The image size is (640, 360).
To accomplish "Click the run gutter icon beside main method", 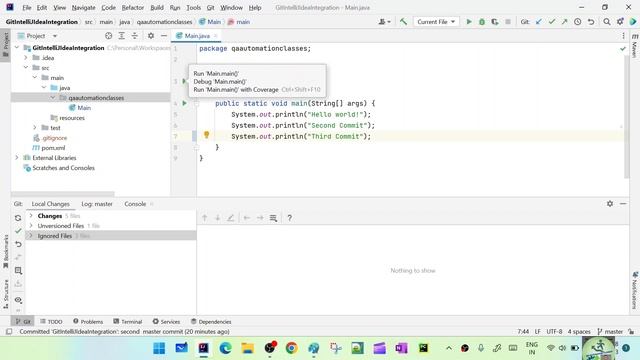I will (184, 103).
